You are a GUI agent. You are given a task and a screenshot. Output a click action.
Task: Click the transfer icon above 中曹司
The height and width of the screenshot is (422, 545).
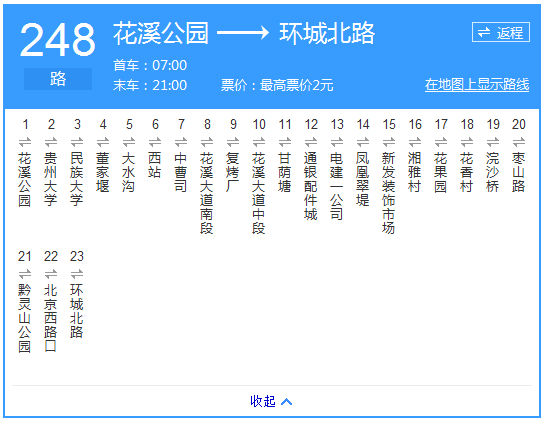181,142
